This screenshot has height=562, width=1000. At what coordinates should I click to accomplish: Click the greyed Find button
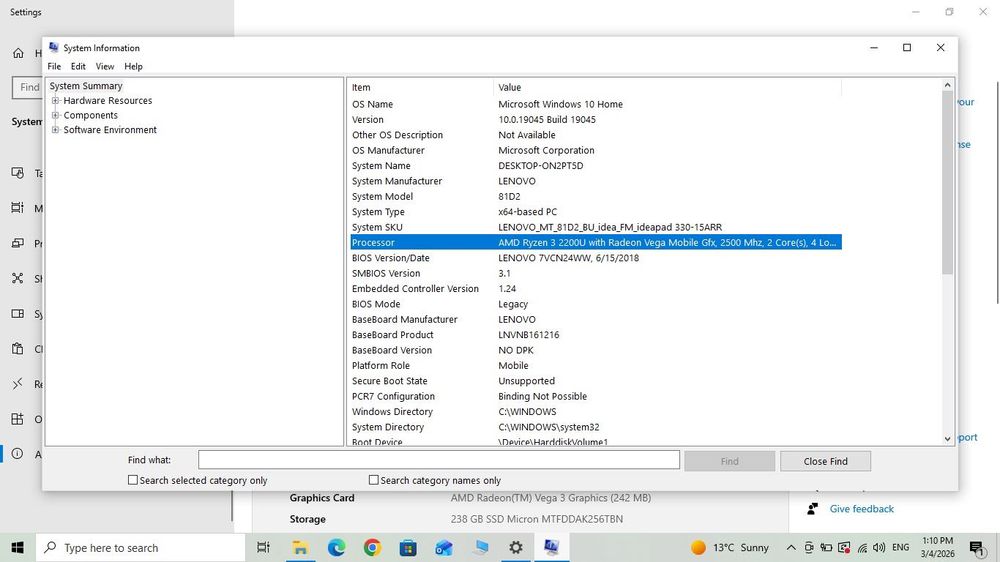tap(730, 461)
